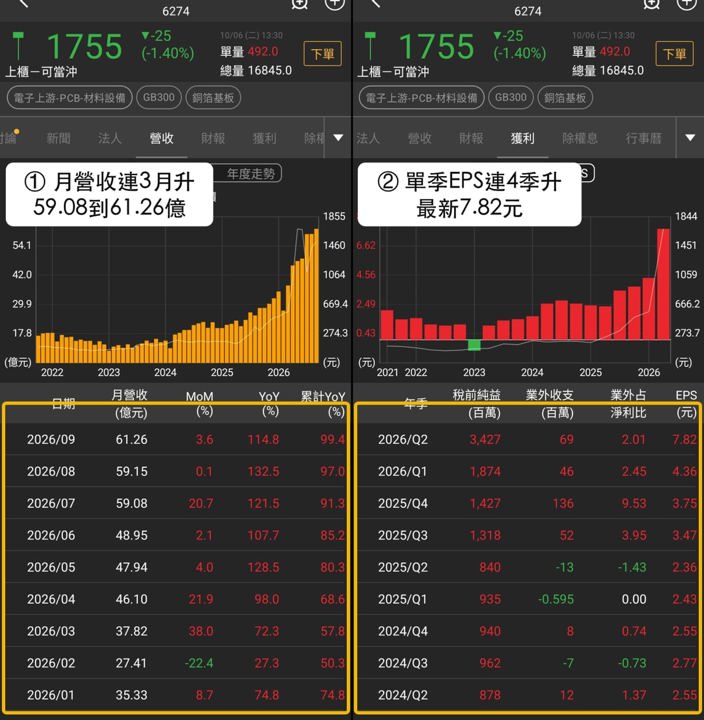
Task: Switch to 法人 tab on left screen
Action: click(x=109, y=138)
